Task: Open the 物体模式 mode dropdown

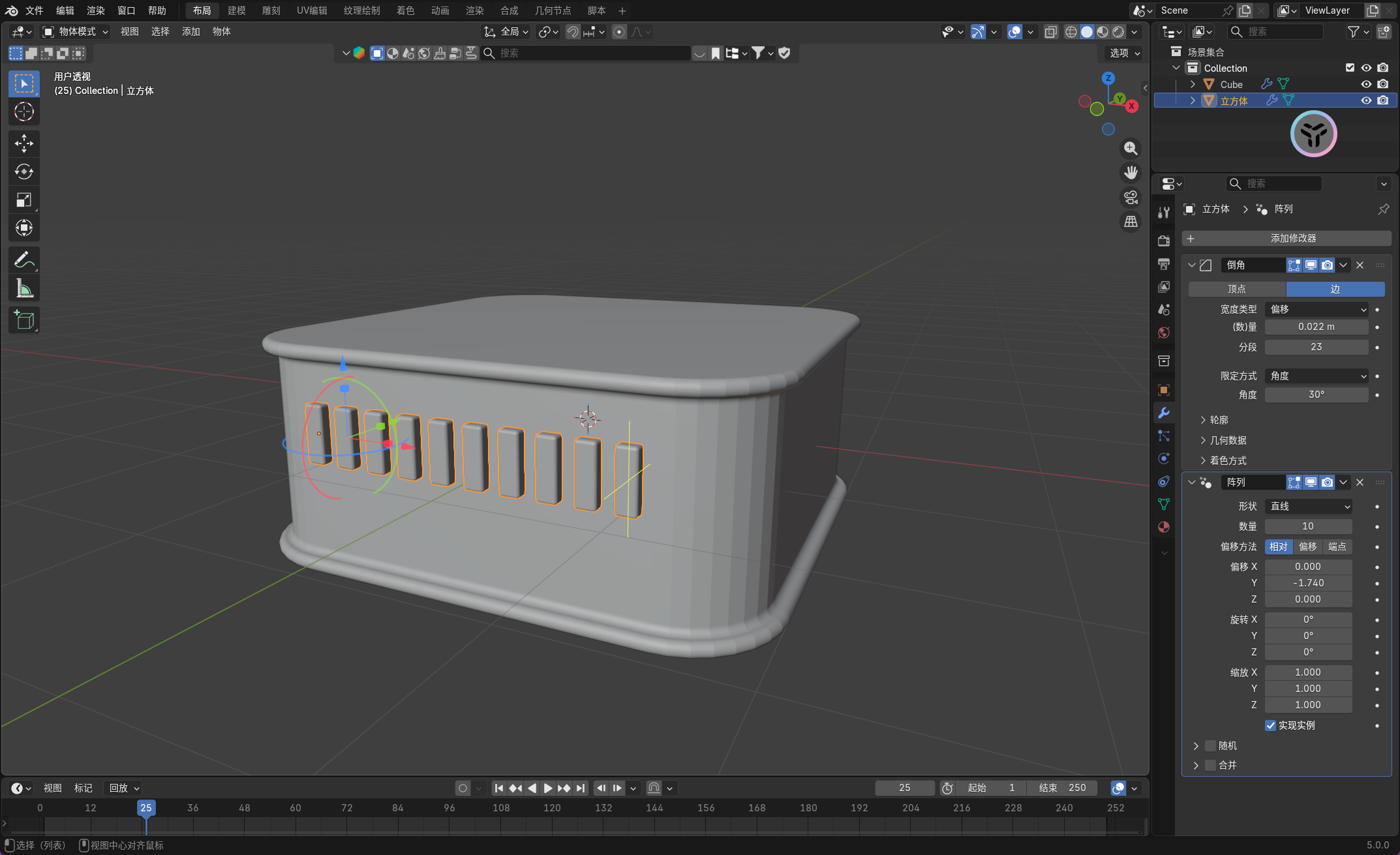Action: 76,31
